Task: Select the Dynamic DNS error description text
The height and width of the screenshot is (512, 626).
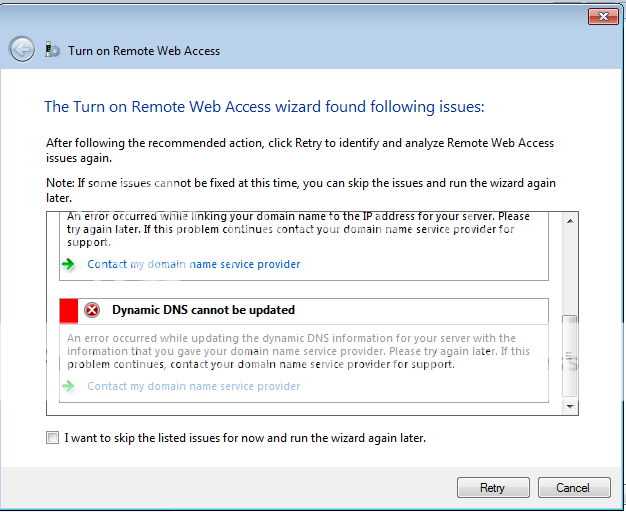Action: click(x=298, y=351)
